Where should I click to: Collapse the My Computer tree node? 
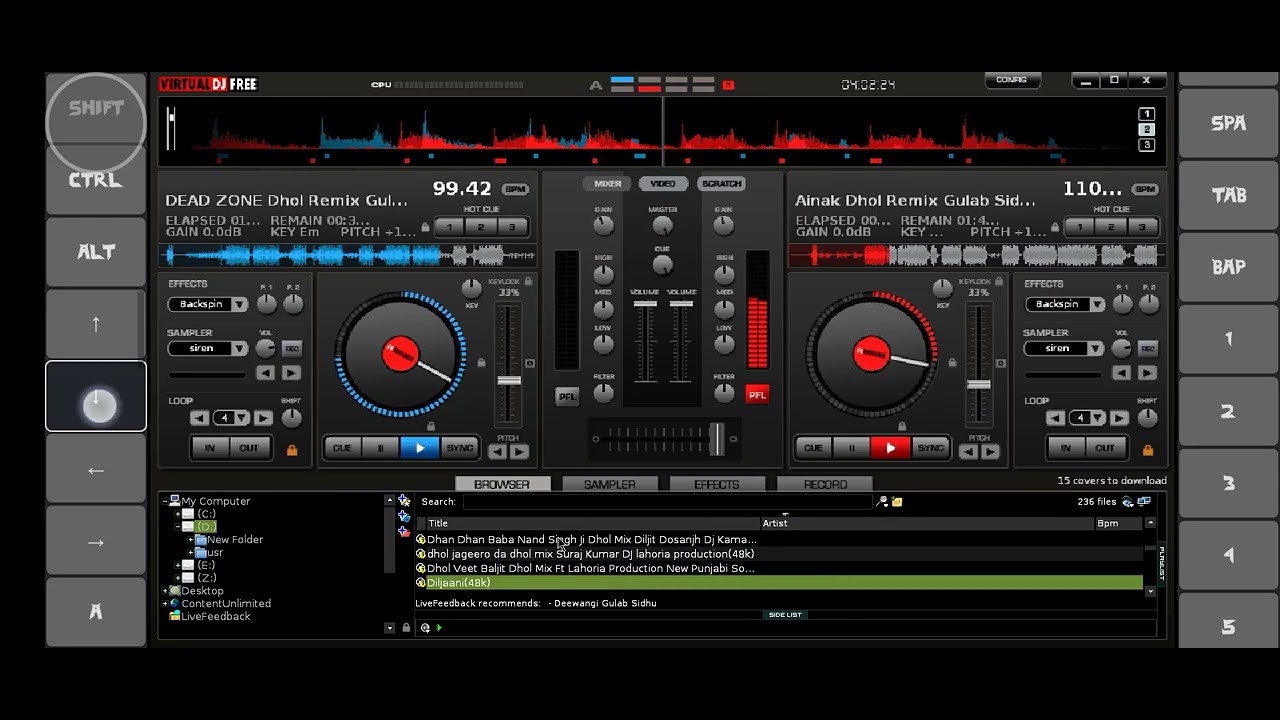coord(165,501)
